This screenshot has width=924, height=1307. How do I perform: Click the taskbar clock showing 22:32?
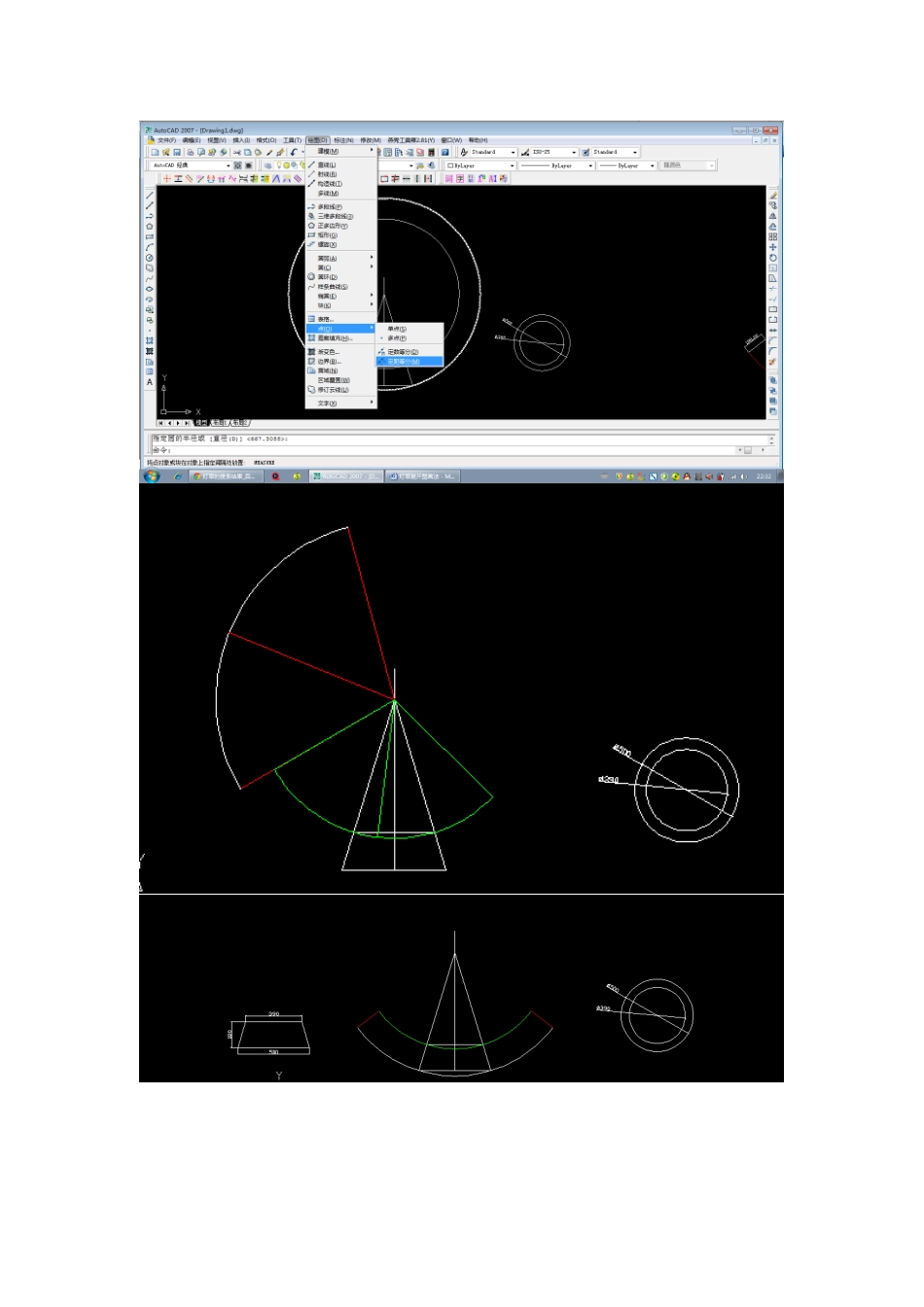pyautogui.click(x=764, y=477)
